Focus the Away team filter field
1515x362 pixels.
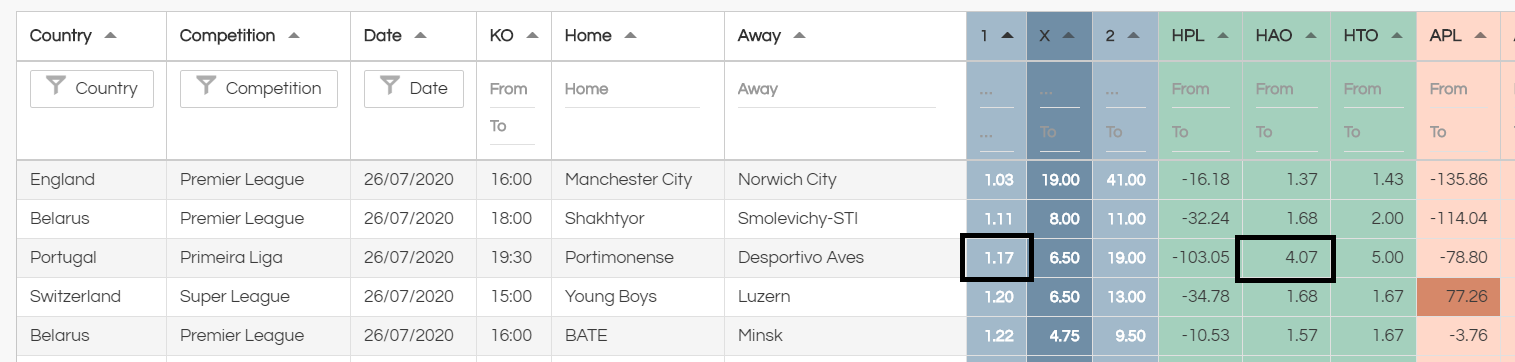(836, 89)
